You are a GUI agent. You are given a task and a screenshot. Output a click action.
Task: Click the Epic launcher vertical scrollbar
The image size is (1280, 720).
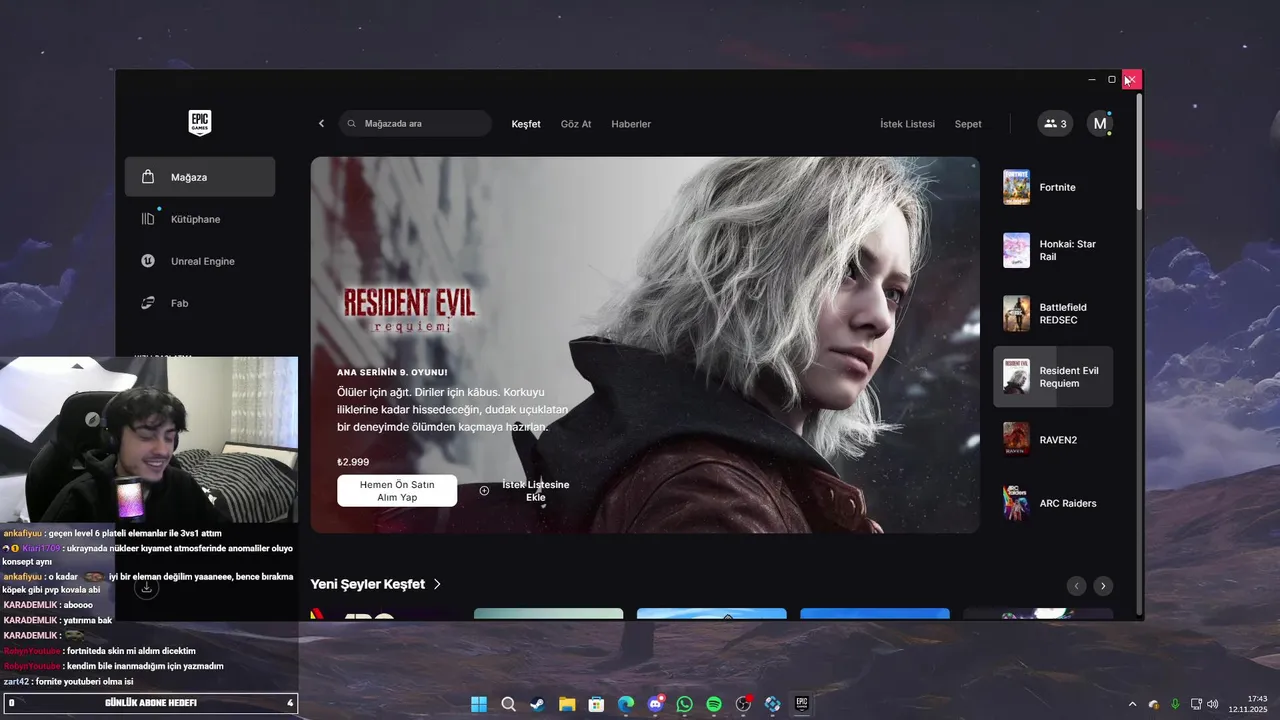point(1138,150)
